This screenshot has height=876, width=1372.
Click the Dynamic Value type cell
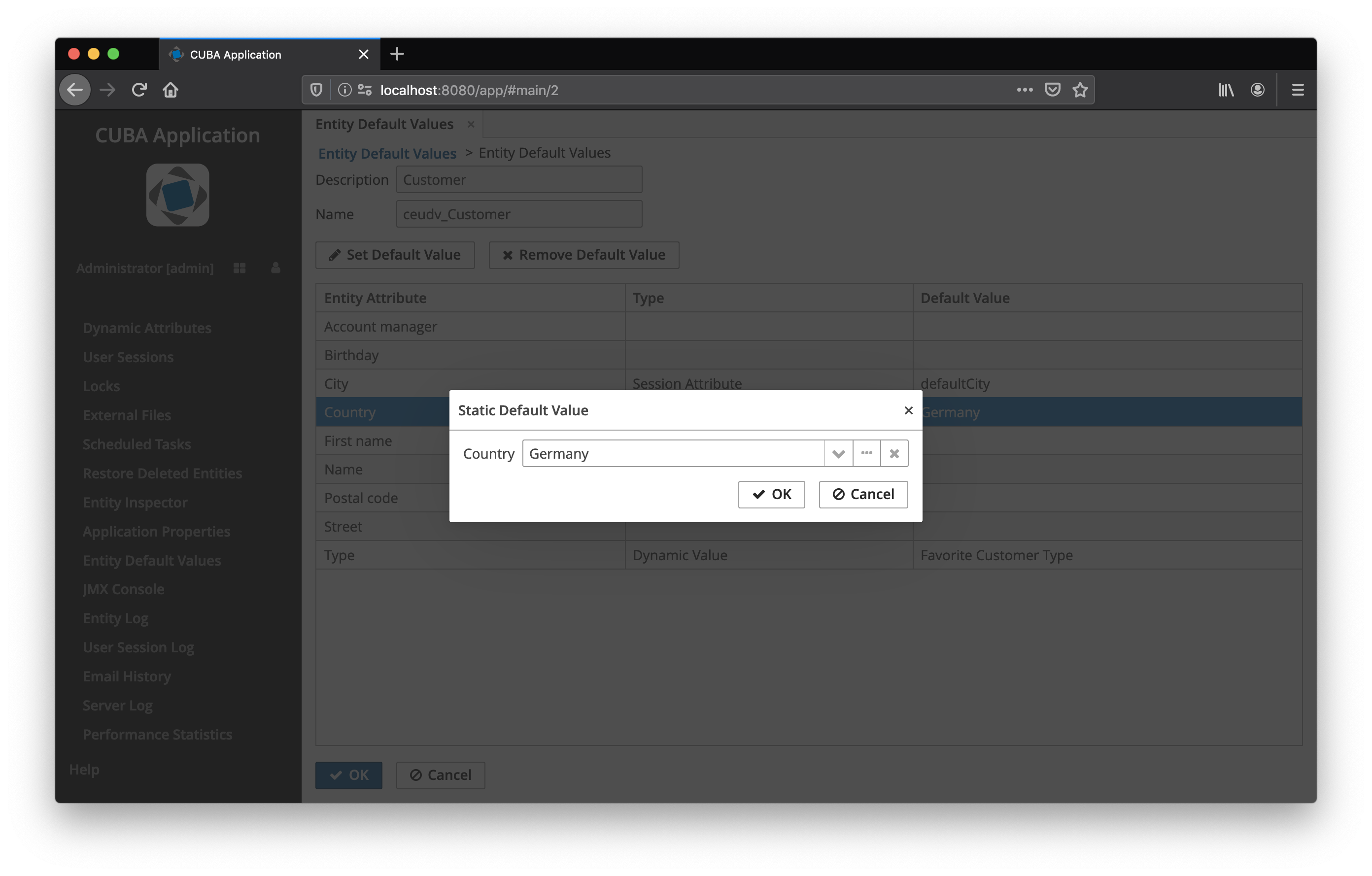click(x=769, y=555)
